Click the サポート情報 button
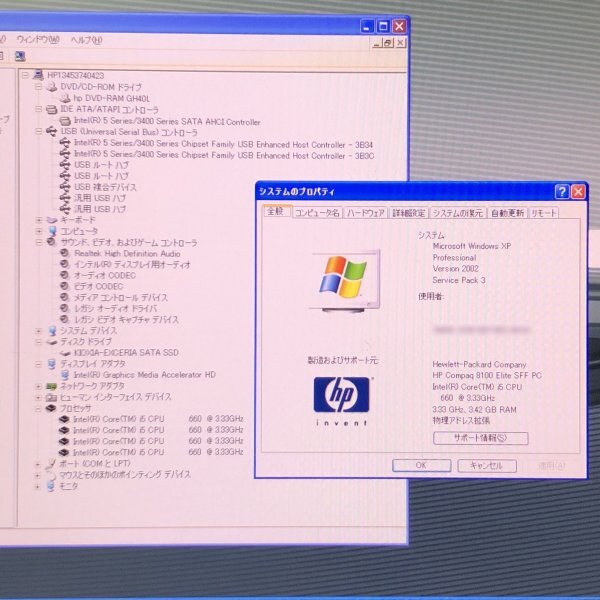This screenshot has width=600, height=600. (481, 438)
